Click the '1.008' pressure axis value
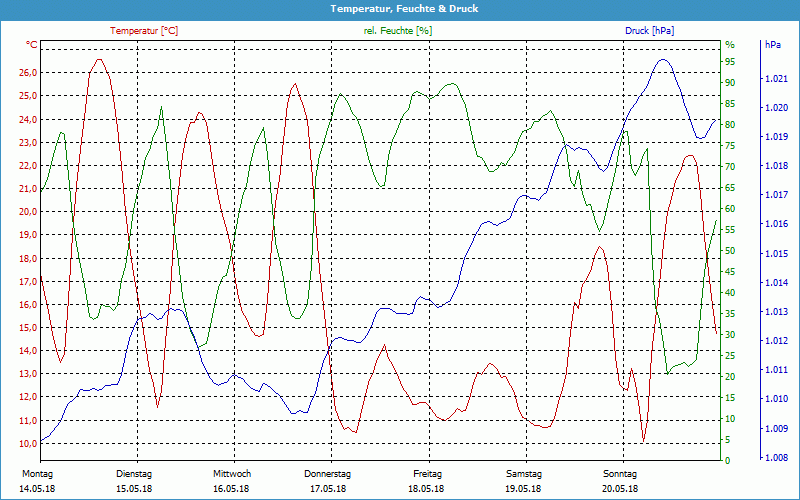Viewport: 800px width, 500px height. click(777, 458)
